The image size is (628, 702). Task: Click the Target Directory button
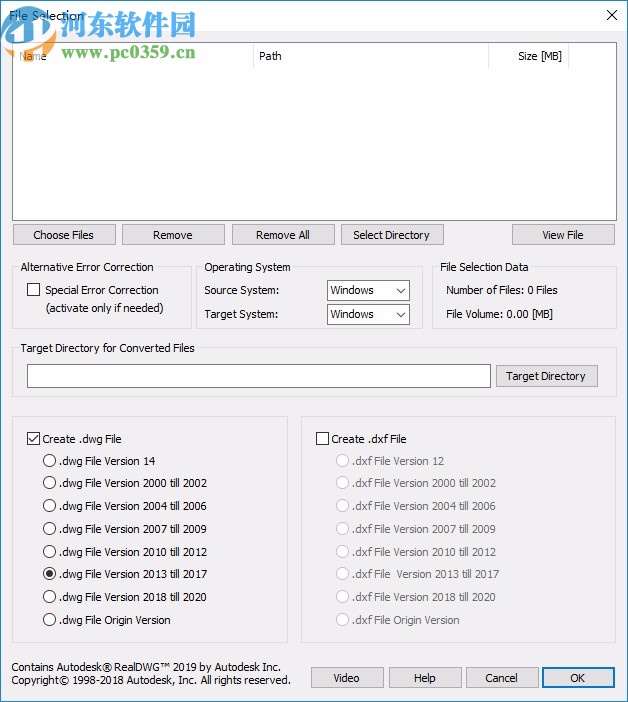coord(547,376)
